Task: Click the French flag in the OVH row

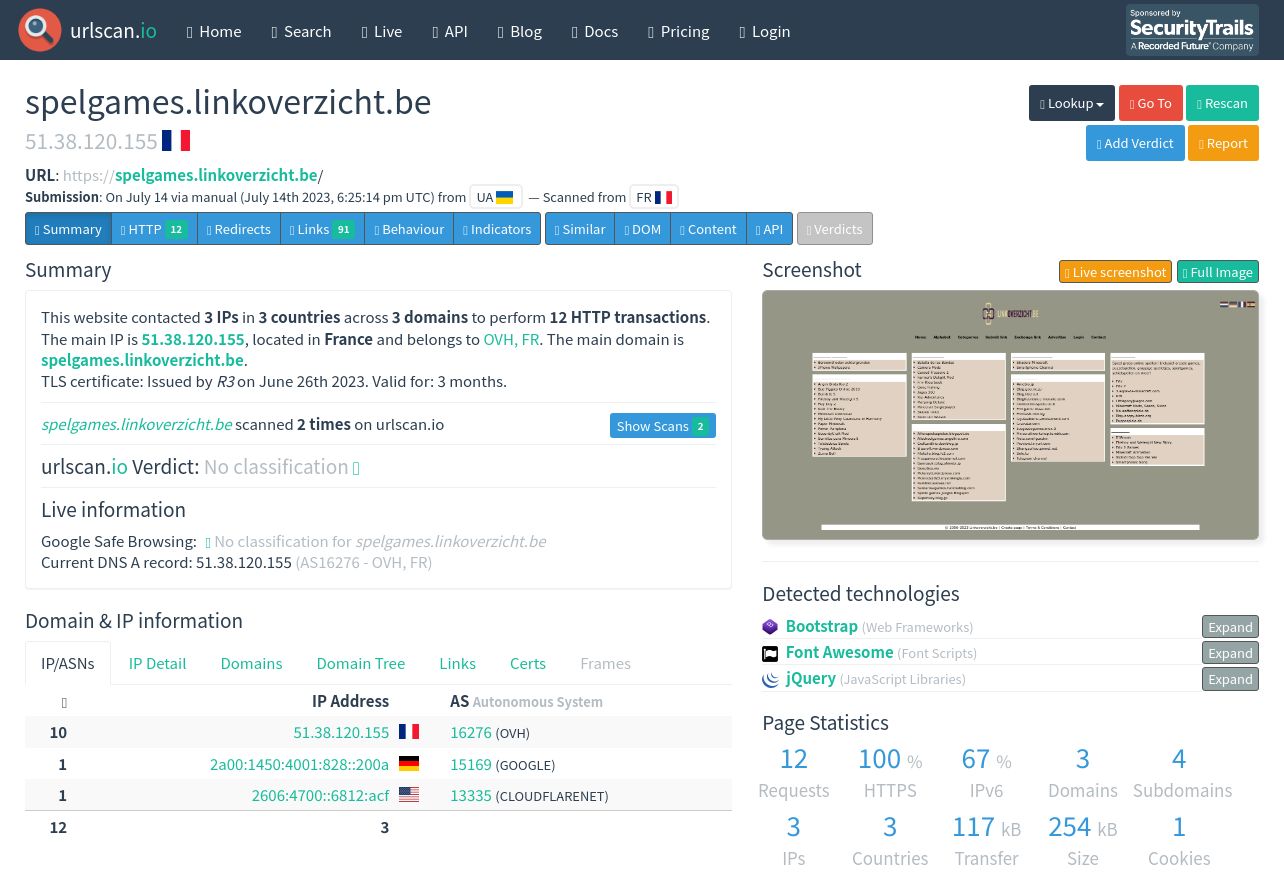Action: click(409, 731)
